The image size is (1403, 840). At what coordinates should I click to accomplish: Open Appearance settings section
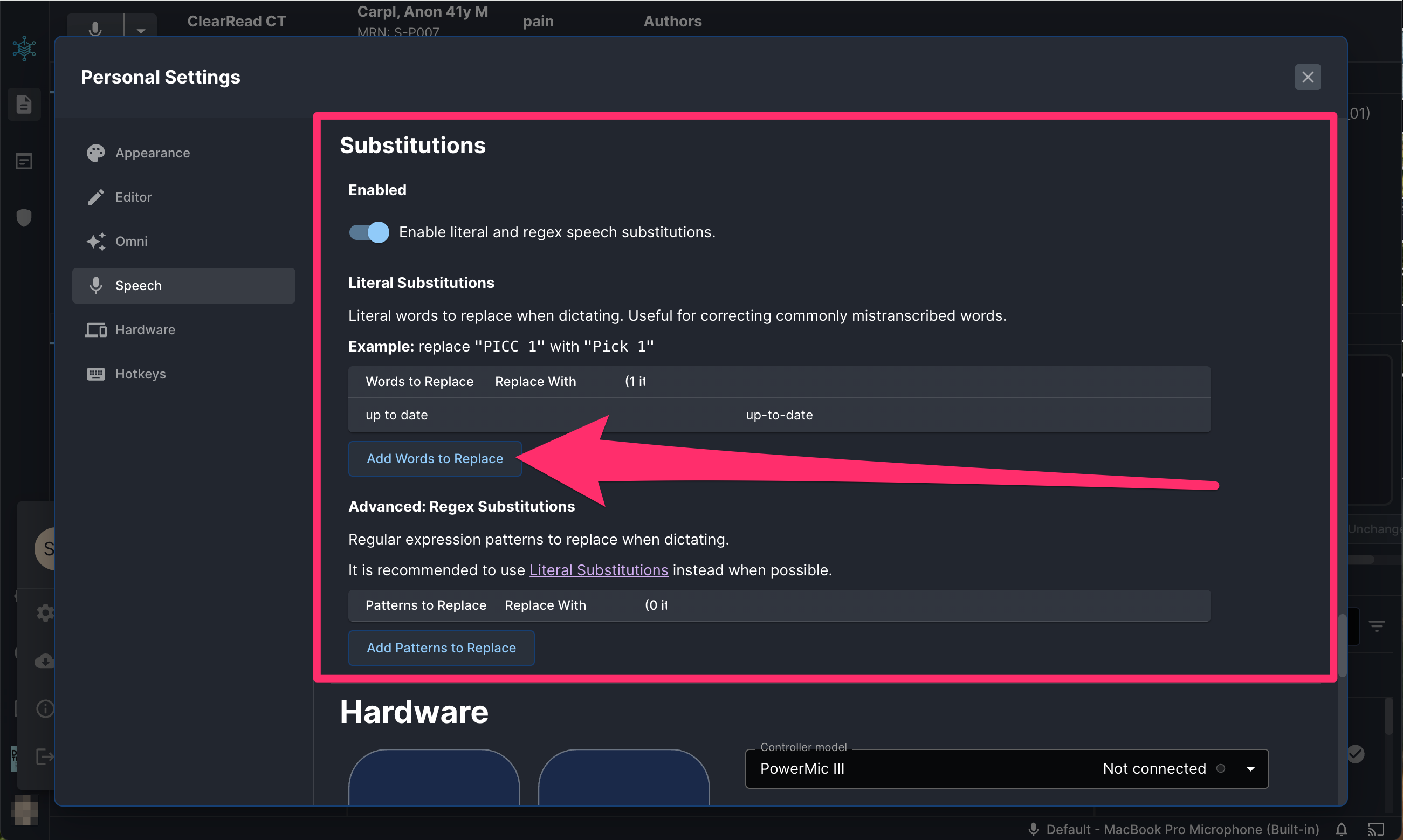[183, 153]
